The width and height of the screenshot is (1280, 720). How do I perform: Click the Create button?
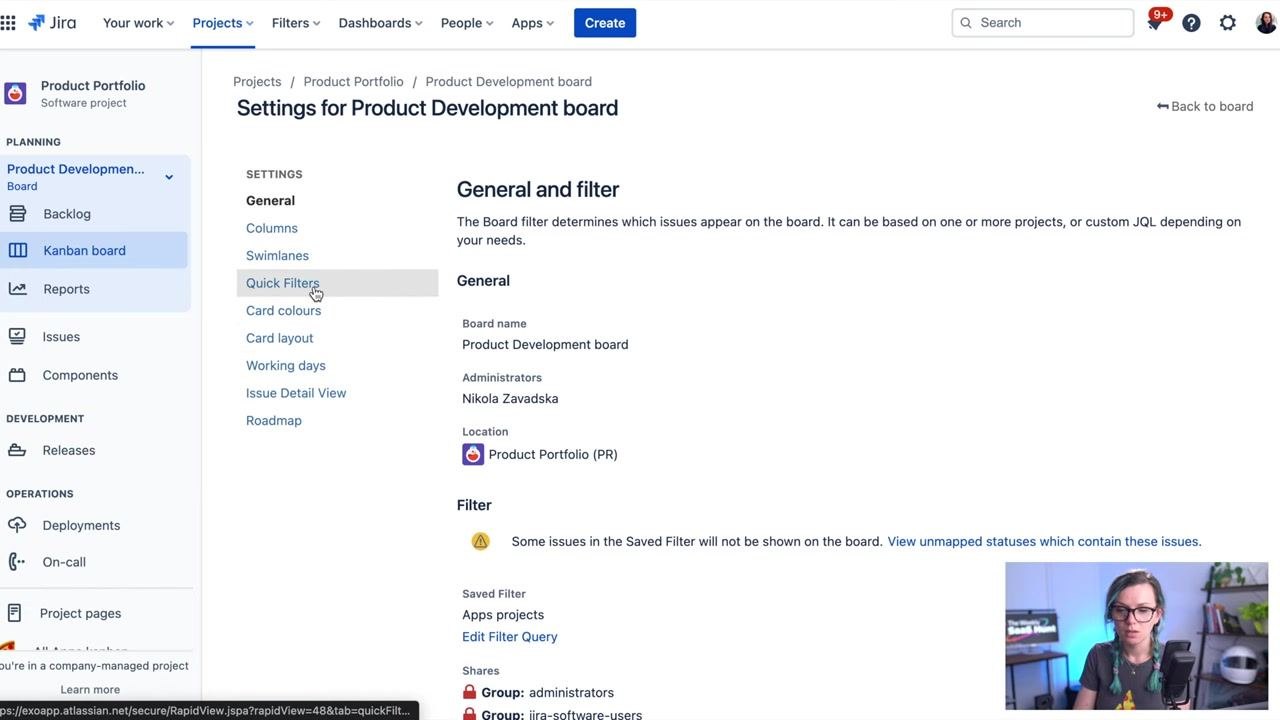[x=605, y=23]
